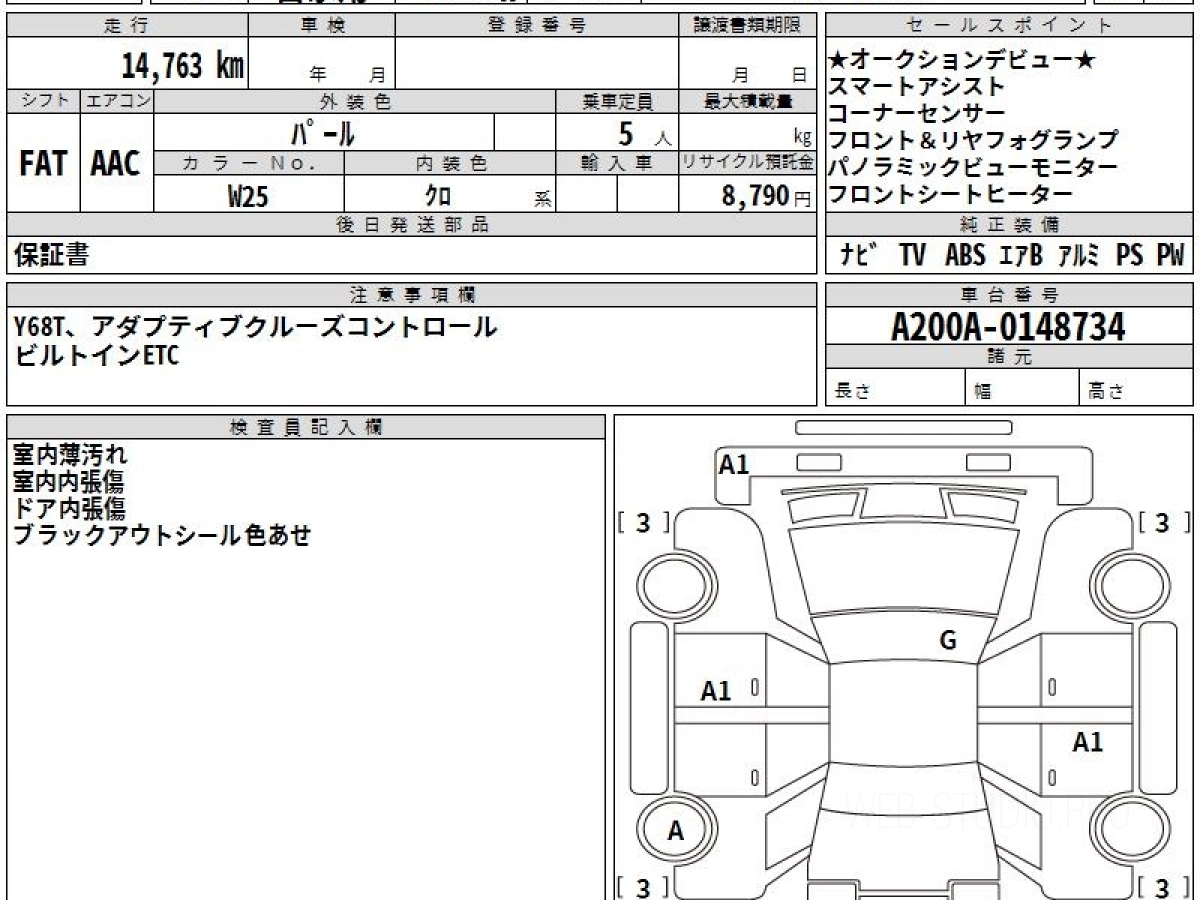Select the 登録番号 header
The image size is (1200, 900).
click(537, 26)
